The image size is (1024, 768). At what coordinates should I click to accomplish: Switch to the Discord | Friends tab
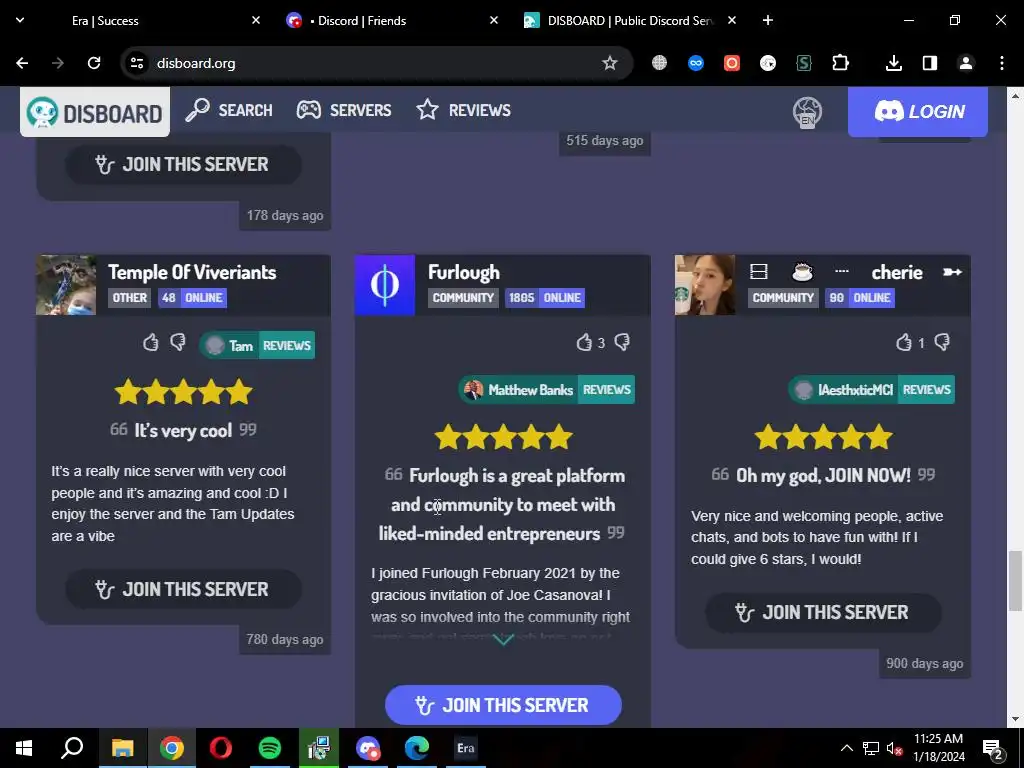coord(392,20)
